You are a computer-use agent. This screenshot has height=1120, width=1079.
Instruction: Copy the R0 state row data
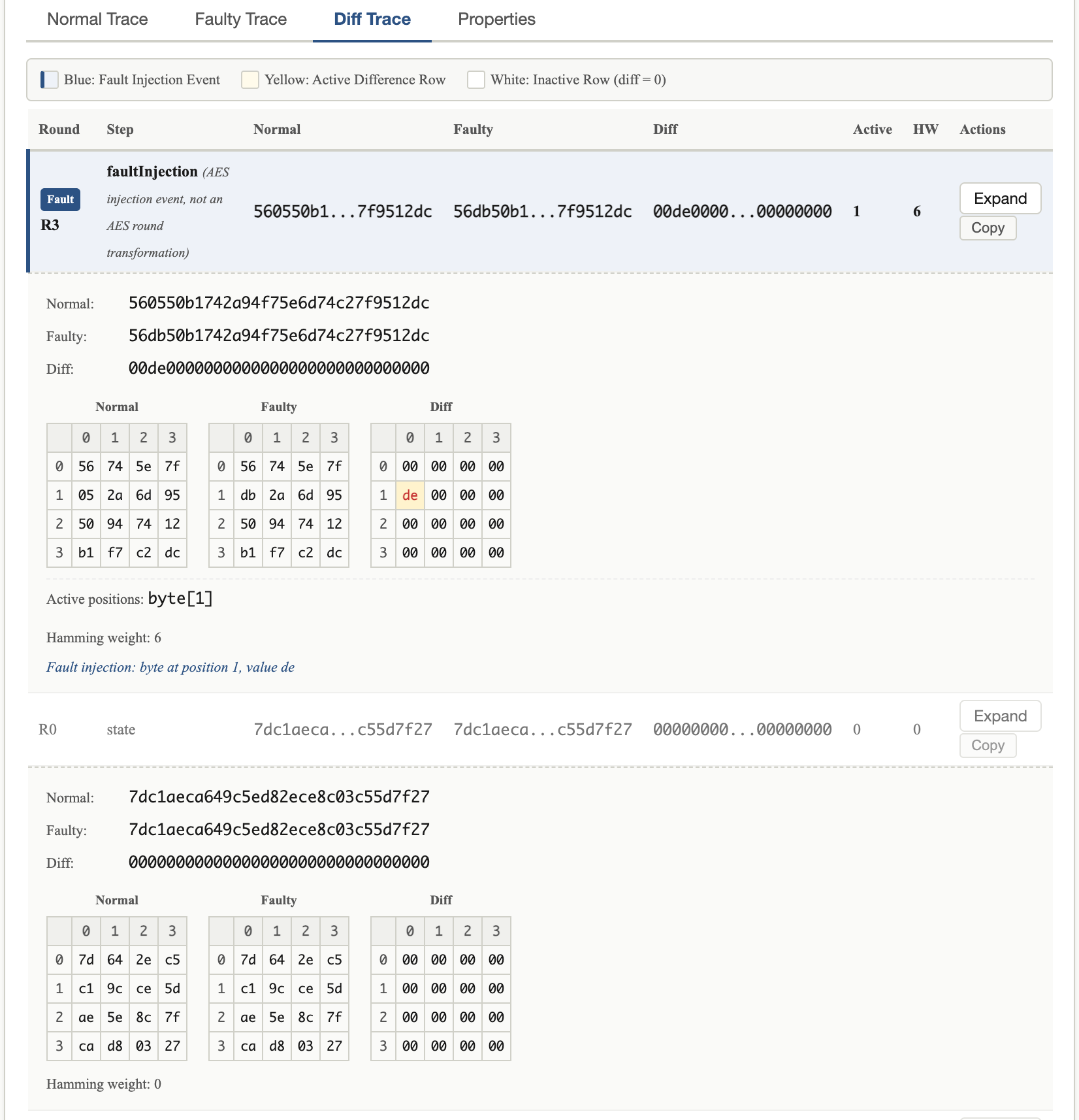click(x=988, y=745)
